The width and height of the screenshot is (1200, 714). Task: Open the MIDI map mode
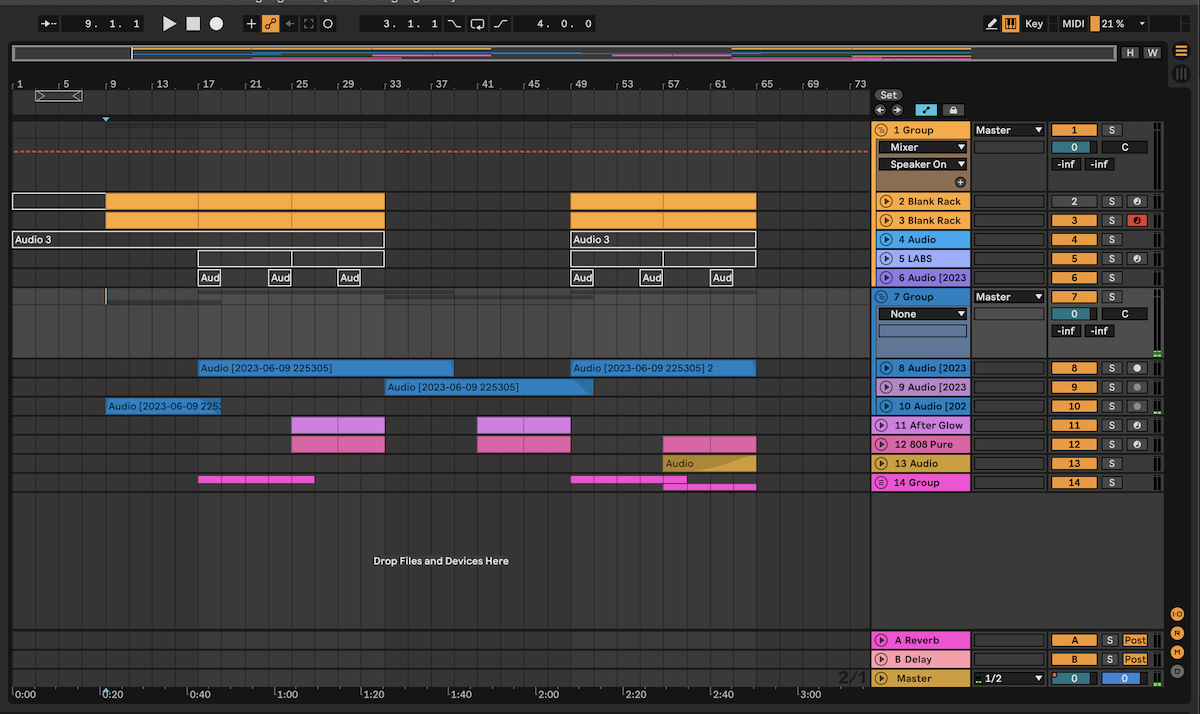point(1073,23)
